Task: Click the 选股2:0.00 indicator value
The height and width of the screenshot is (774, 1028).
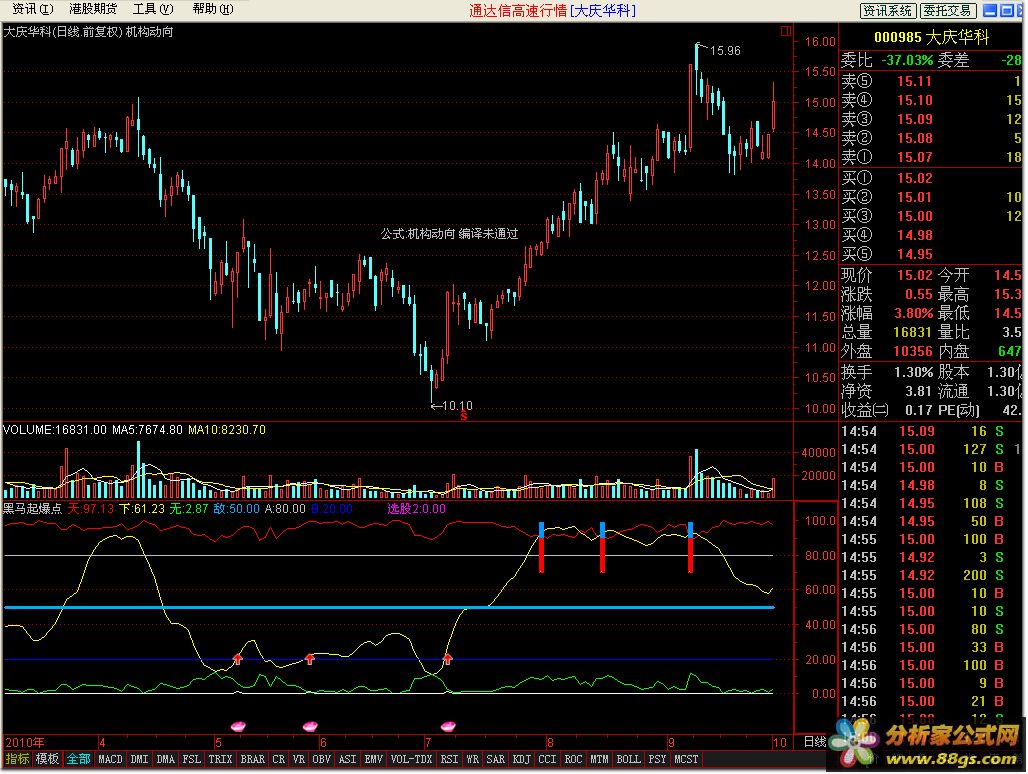Action: (x=416, y=509)
